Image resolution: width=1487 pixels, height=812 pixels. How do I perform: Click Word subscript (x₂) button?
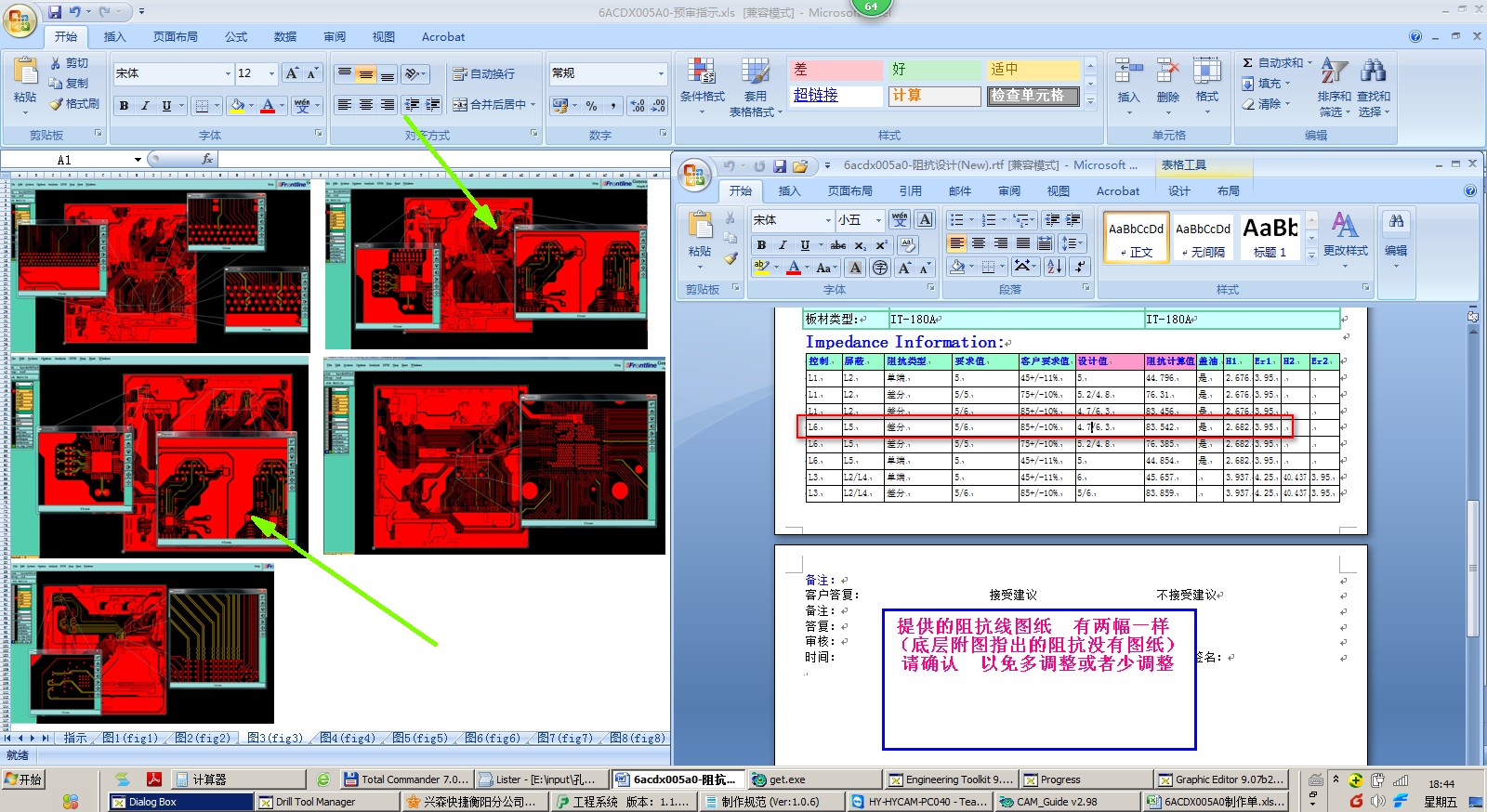click(x=861, y=245)
